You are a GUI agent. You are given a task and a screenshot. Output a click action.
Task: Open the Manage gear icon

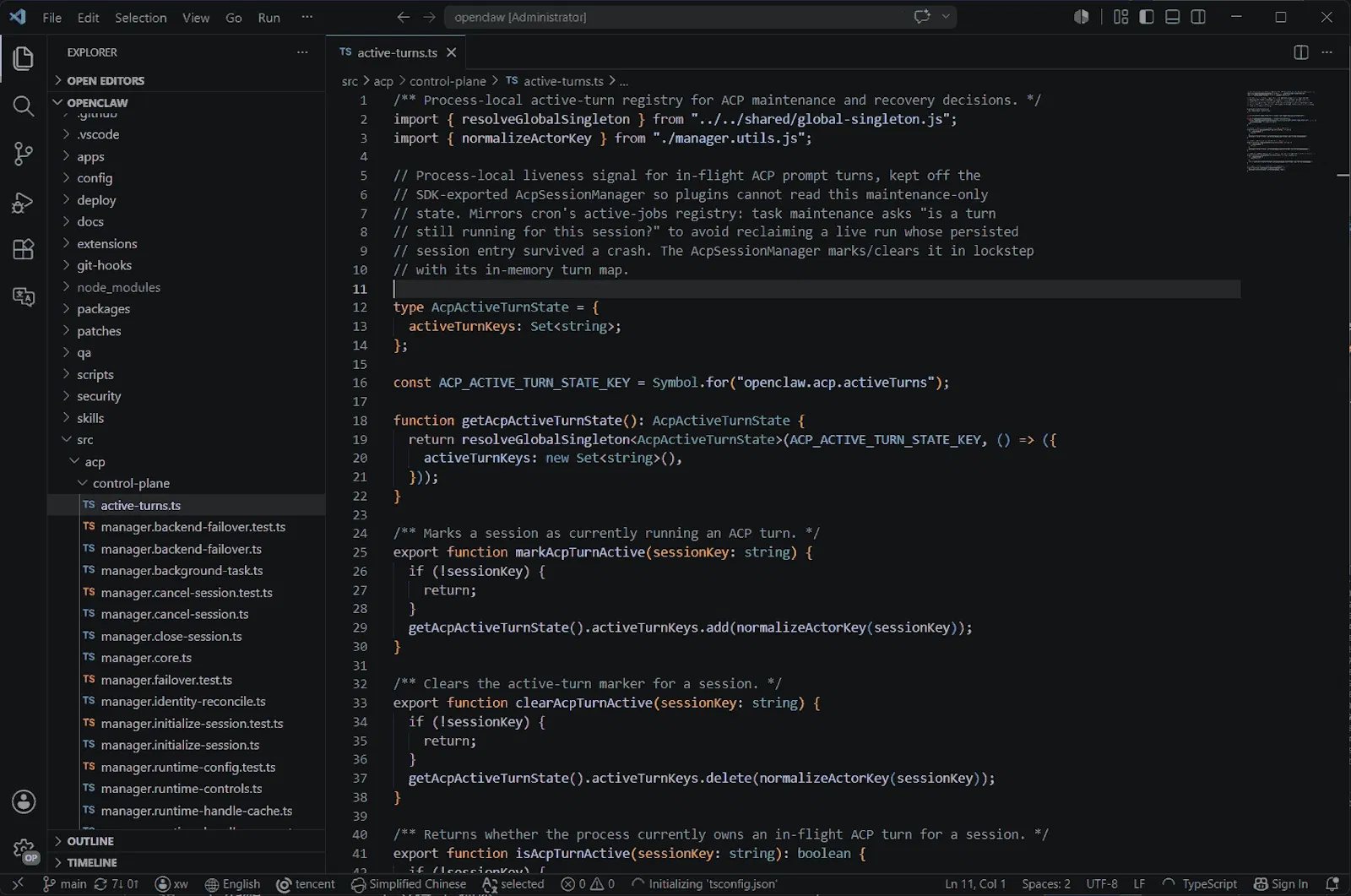24,850
